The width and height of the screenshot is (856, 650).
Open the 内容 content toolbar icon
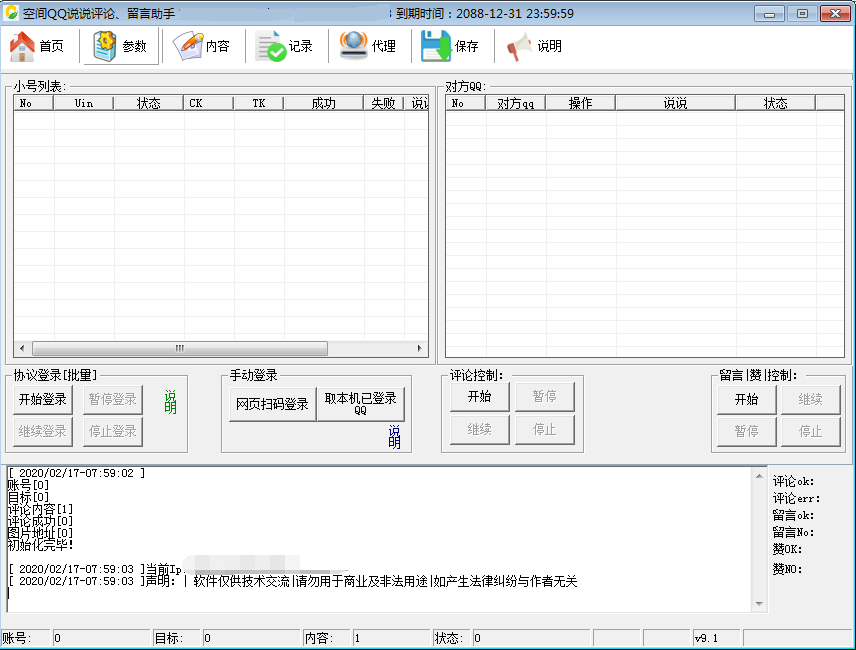(x=203, y=46)
